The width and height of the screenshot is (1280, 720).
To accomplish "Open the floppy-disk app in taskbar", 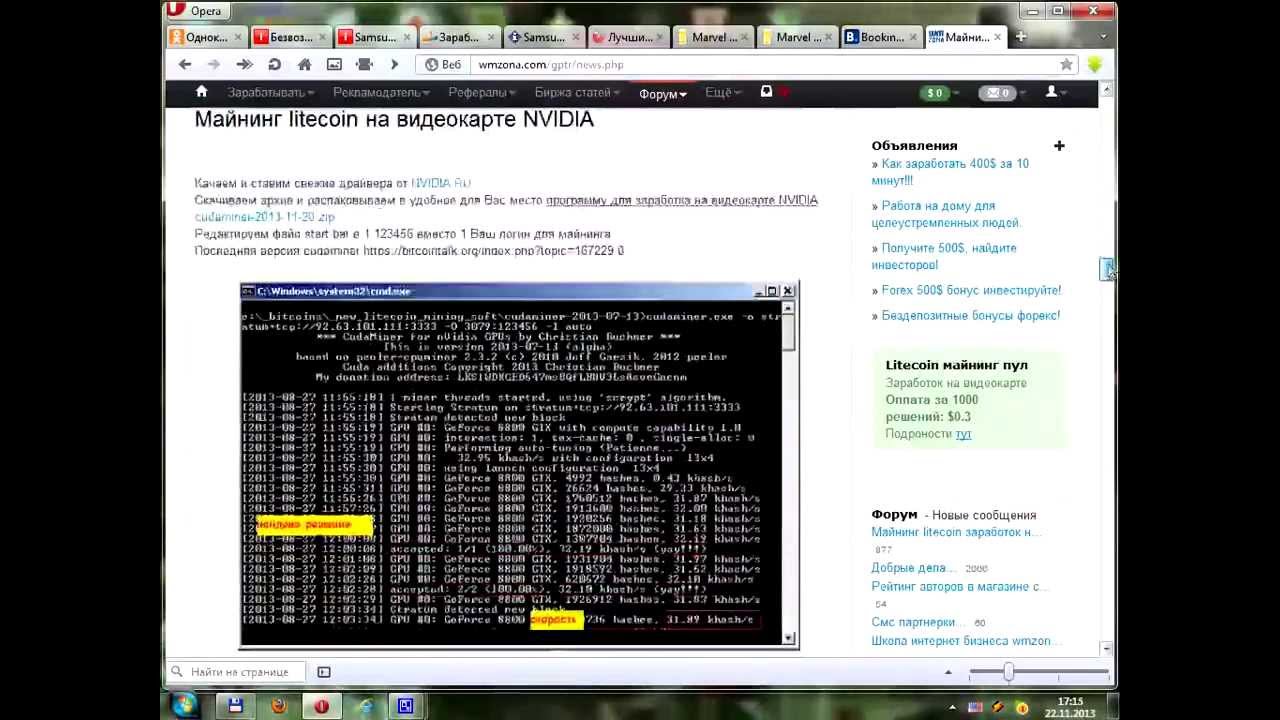I will point(235,706).
